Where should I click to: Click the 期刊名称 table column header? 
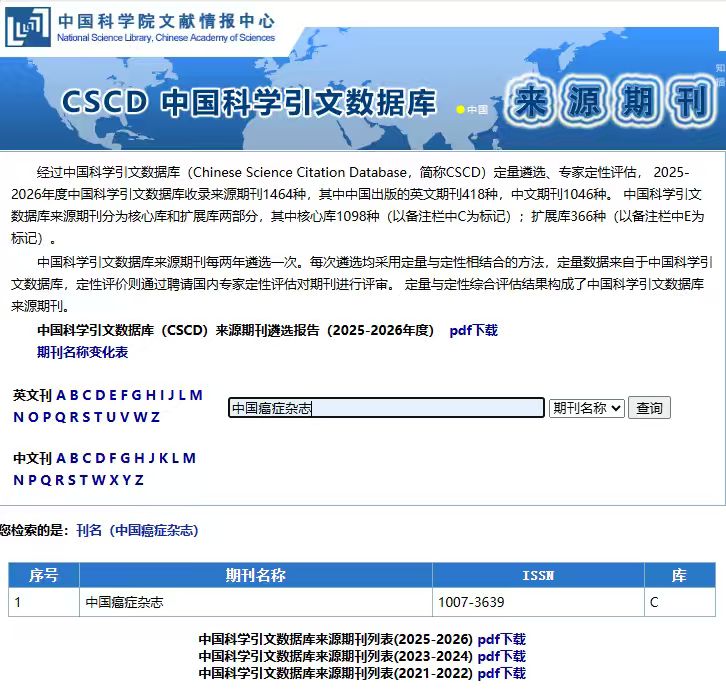point(256,575)
